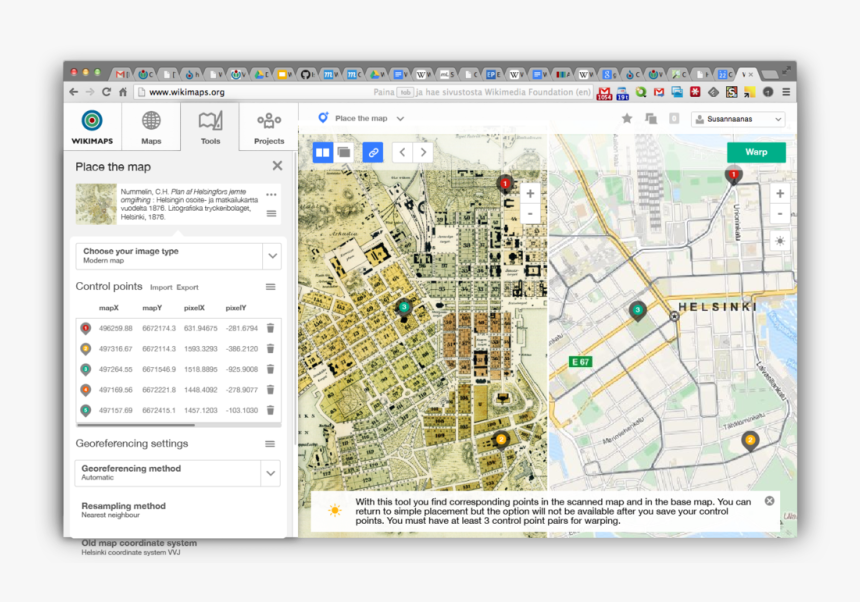Click the brightness sun button on base map
860x602 pixels.
point(779,241)
